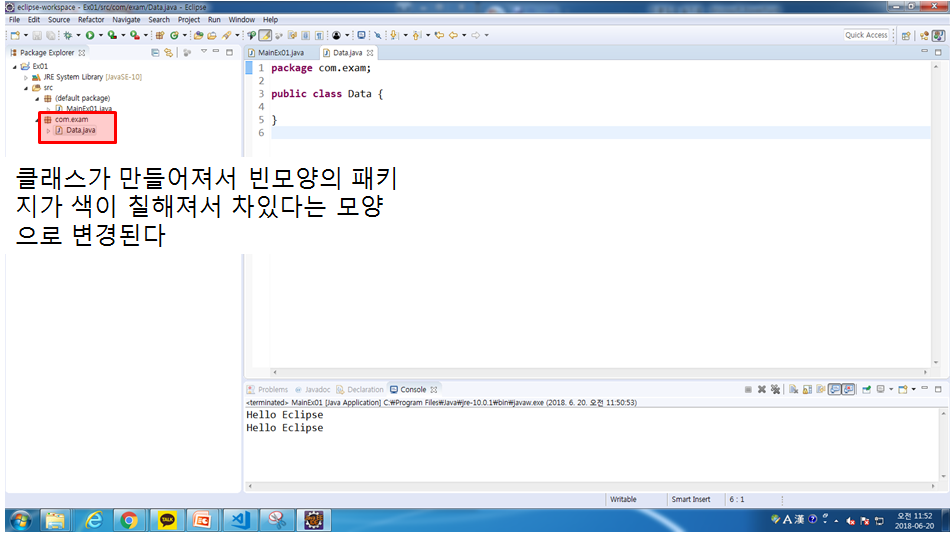Click the Debug bug icon in toolbar
951x533 pixels.
click(67, 35)
